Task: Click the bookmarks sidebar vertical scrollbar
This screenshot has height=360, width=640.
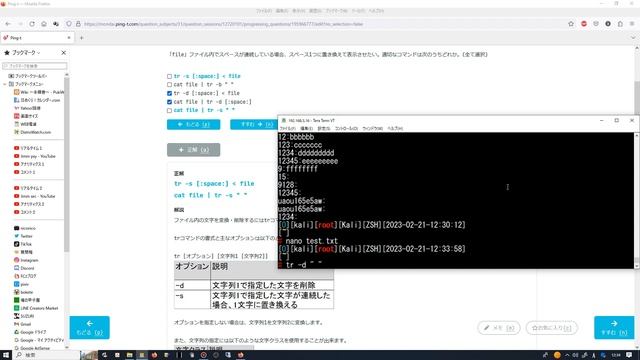Action: point(67,163)
